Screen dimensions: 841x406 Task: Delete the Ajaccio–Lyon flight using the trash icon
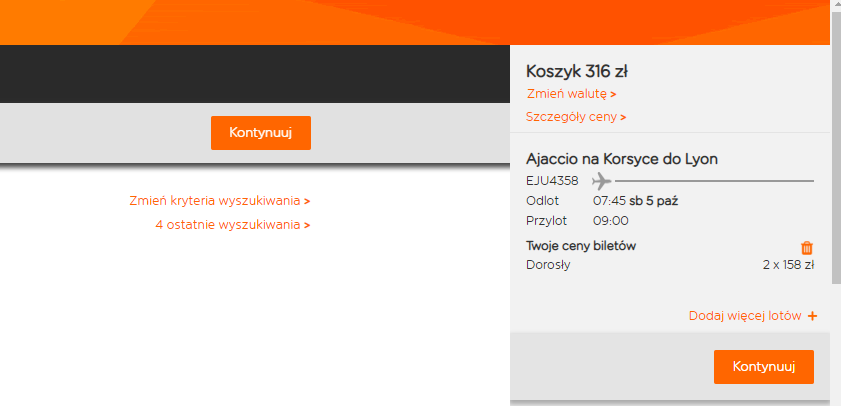pos(807,248)
